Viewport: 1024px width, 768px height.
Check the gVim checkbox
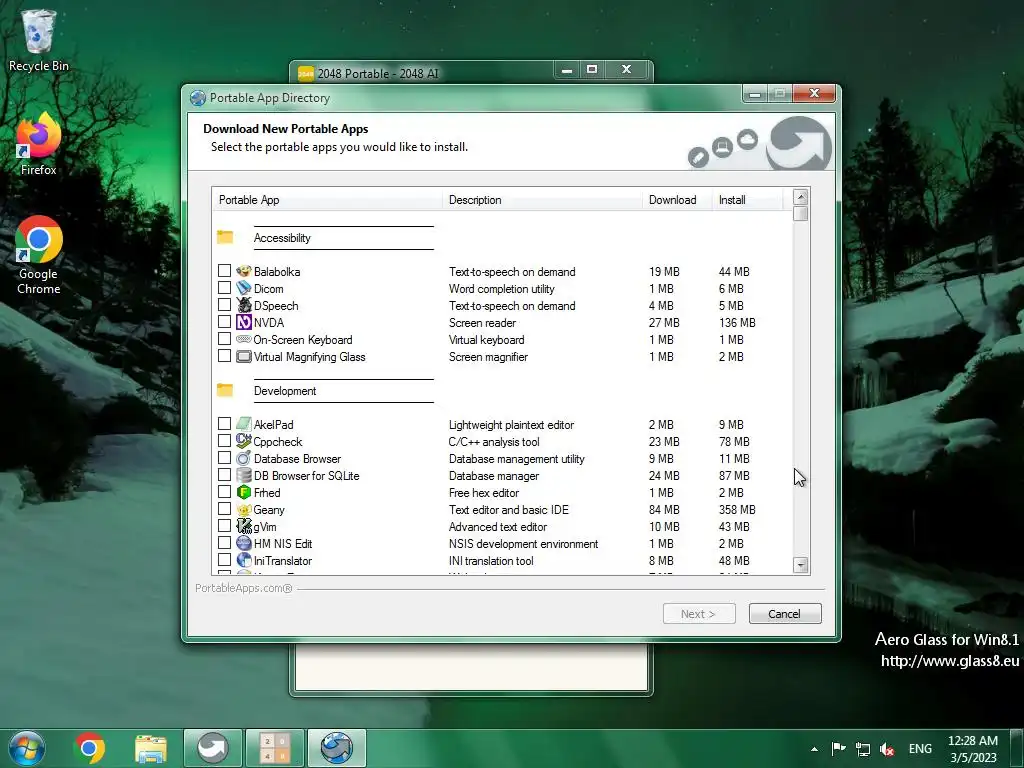pos(224,525)
